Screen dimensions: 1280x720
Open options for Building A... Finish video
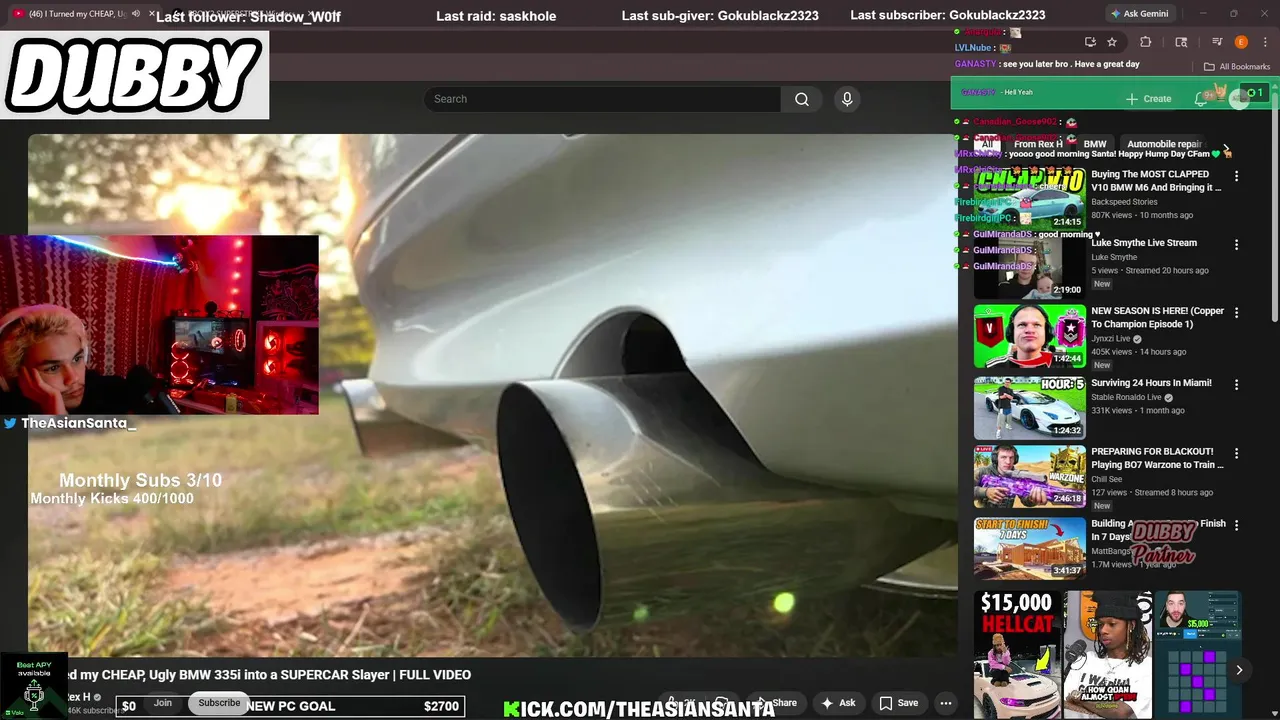coord(1236,524)
